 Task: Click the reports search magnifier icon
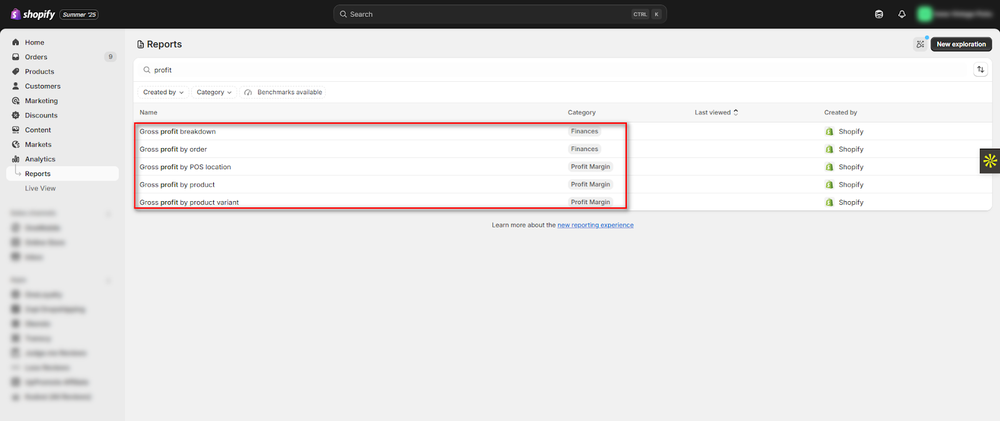(x=147, y=70)
